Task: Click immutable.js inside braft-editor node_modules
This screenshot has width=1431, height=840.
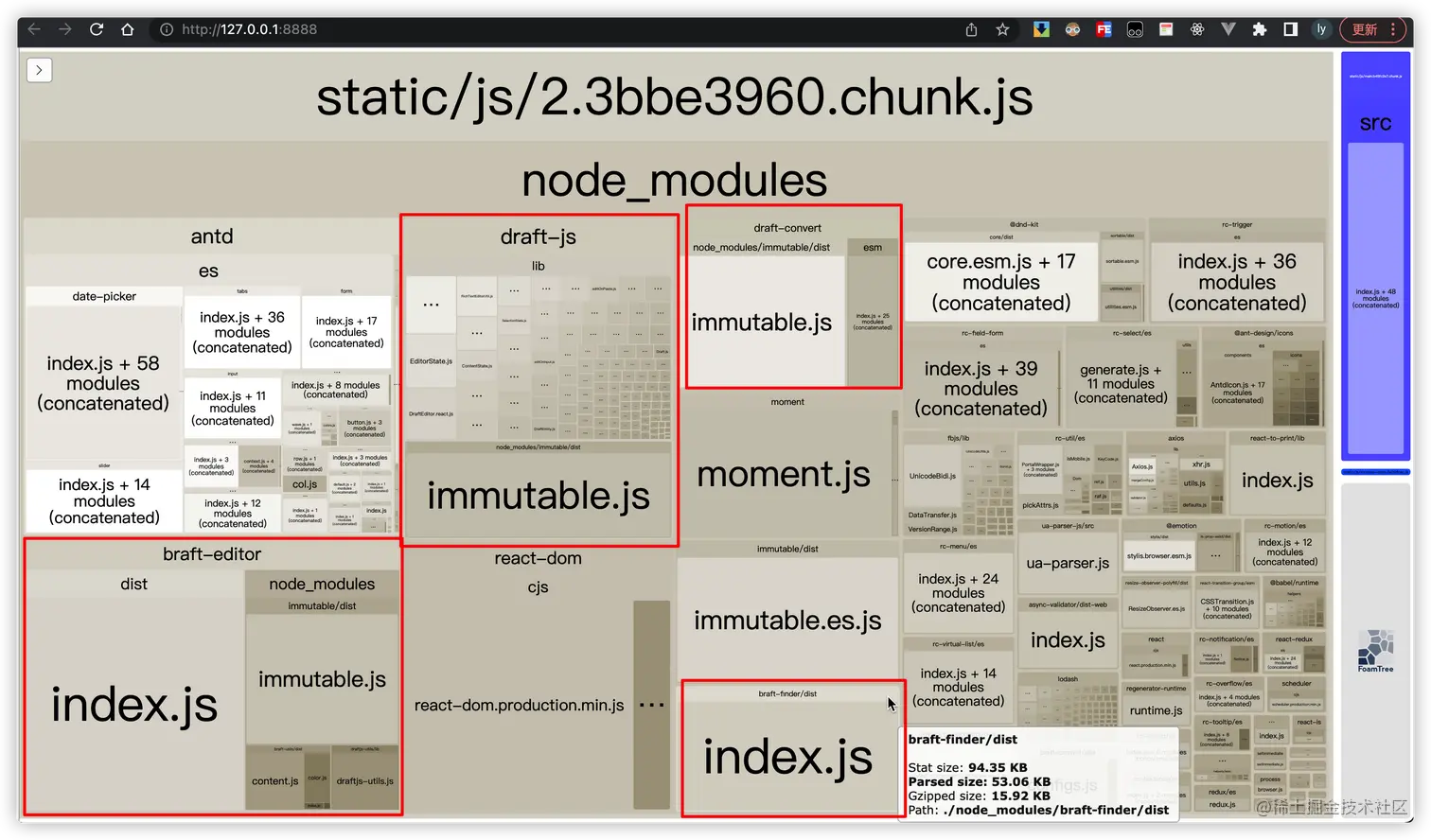Action: (322, 678)
